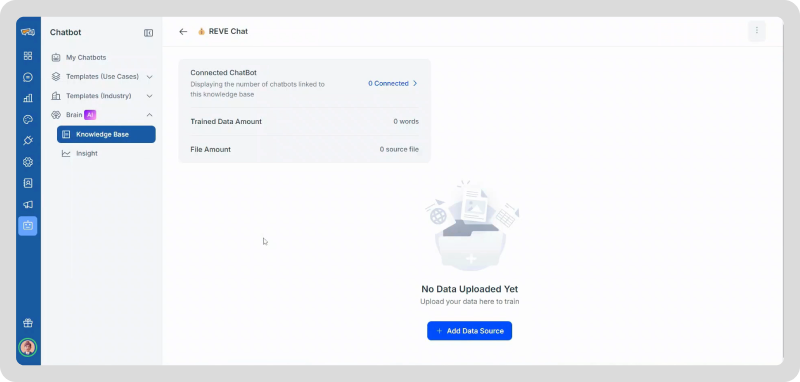
Task: Expand Templates (Industry) section
Action: pyautogui.click(x=102, y=96)
